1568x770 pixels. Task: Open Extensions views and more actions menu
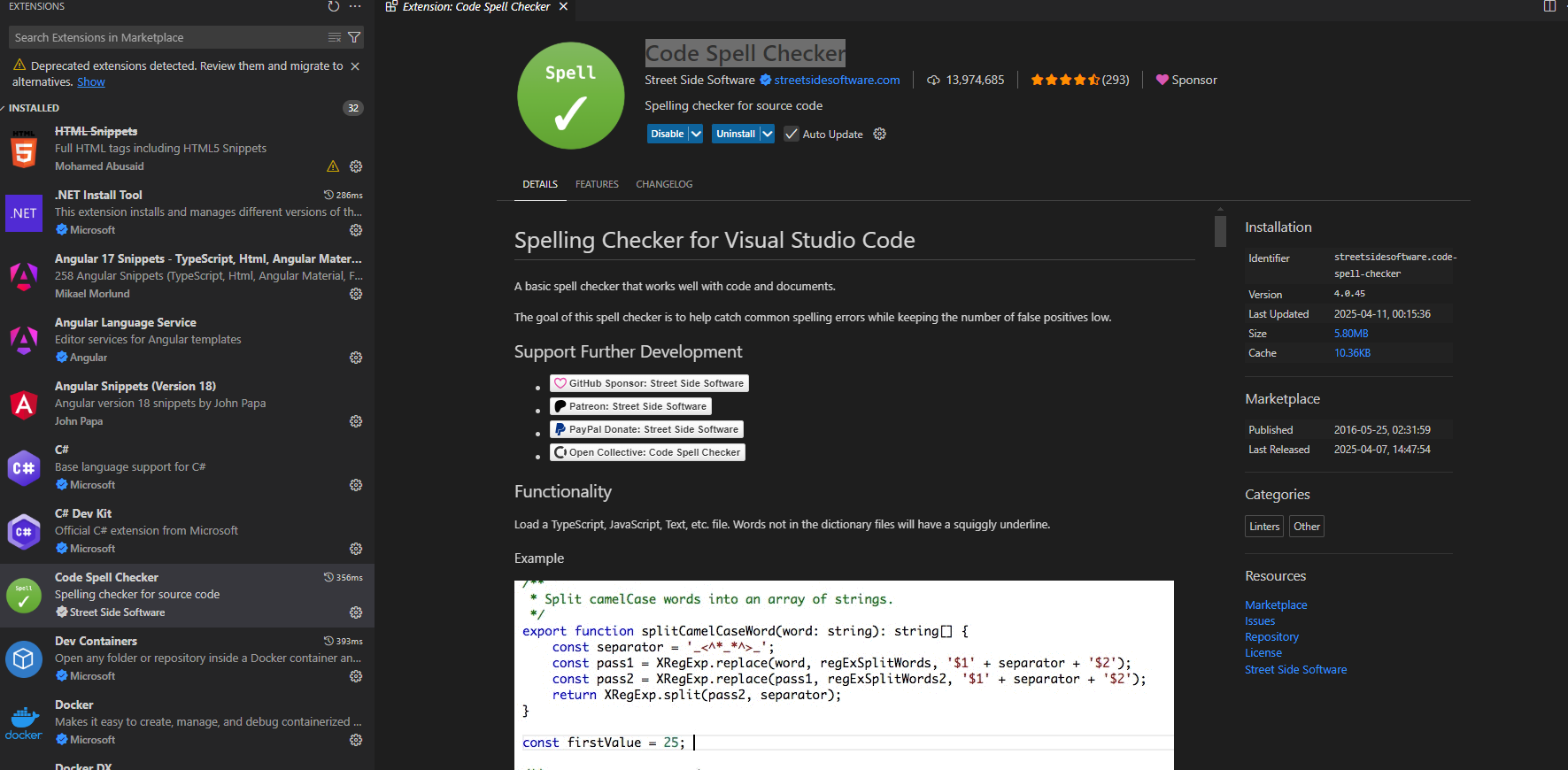click(x=355, y=6)
